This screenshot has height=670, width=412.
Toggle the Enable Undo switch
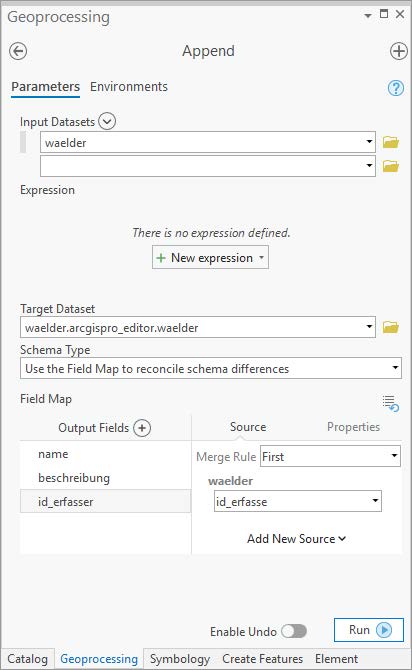click(294, 631)
